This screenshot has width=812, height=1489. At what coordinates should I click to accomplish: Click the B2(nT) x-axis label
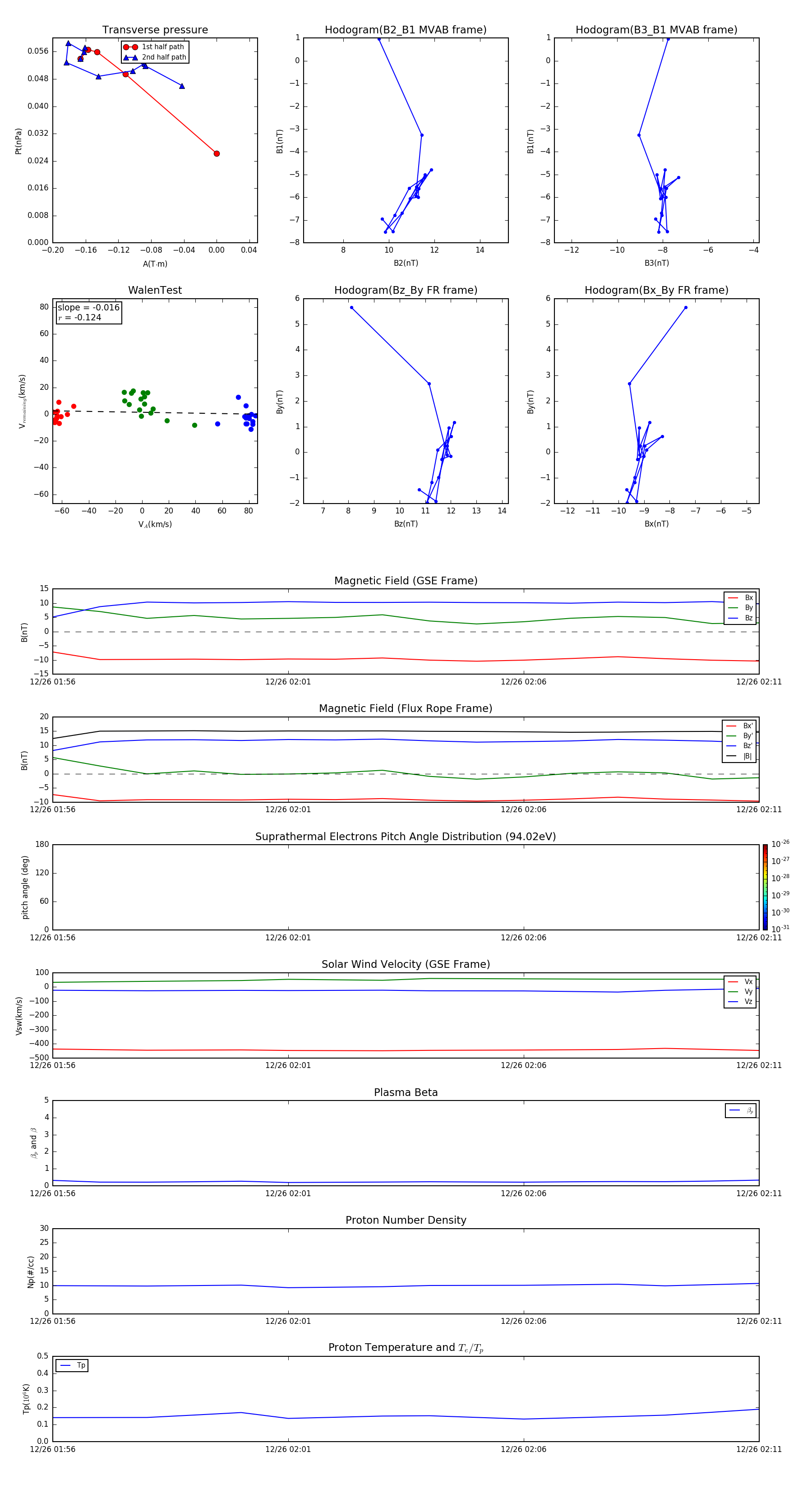pos(406,263)
